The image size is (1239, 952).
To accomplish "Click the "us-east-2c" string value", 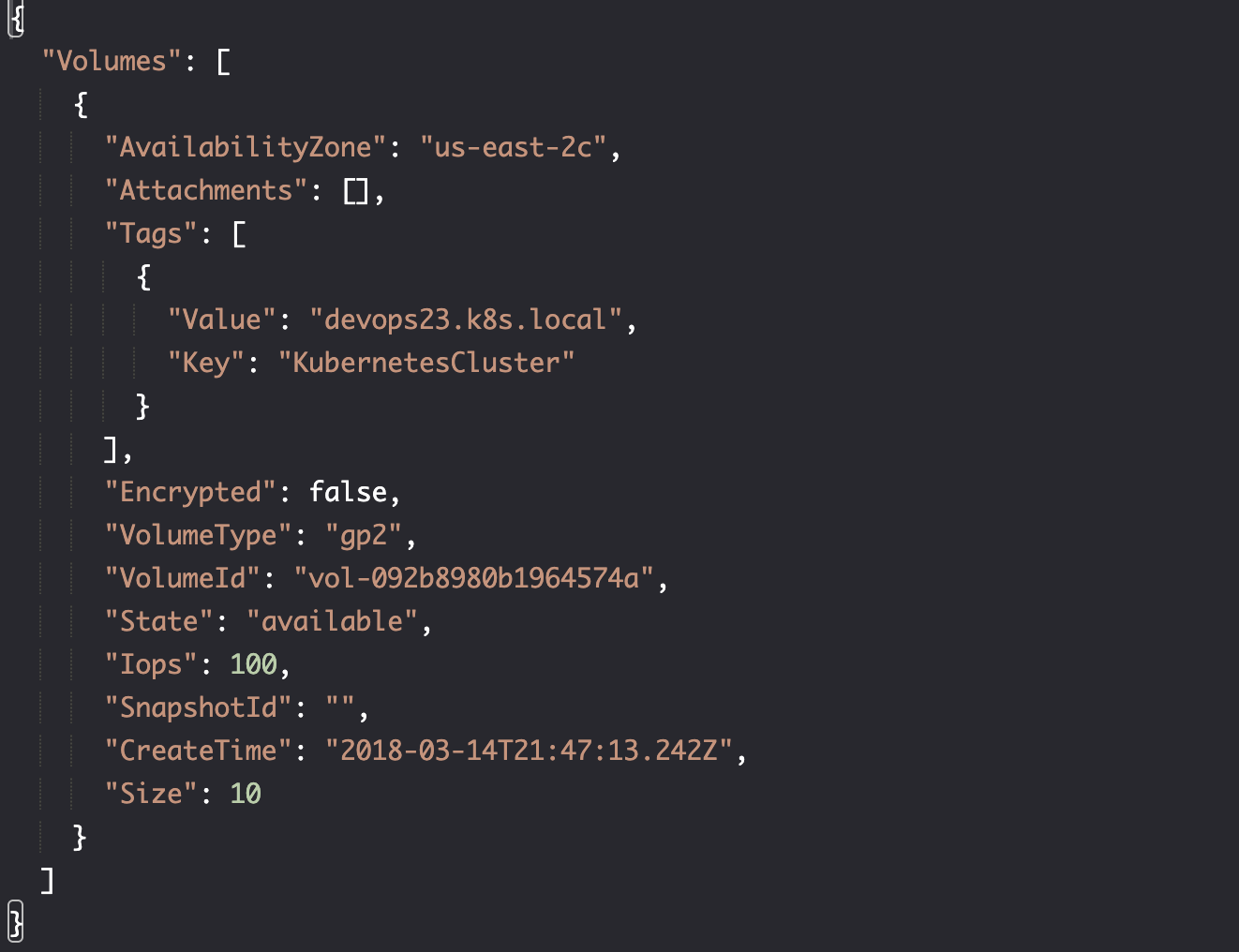I will 514,148.
